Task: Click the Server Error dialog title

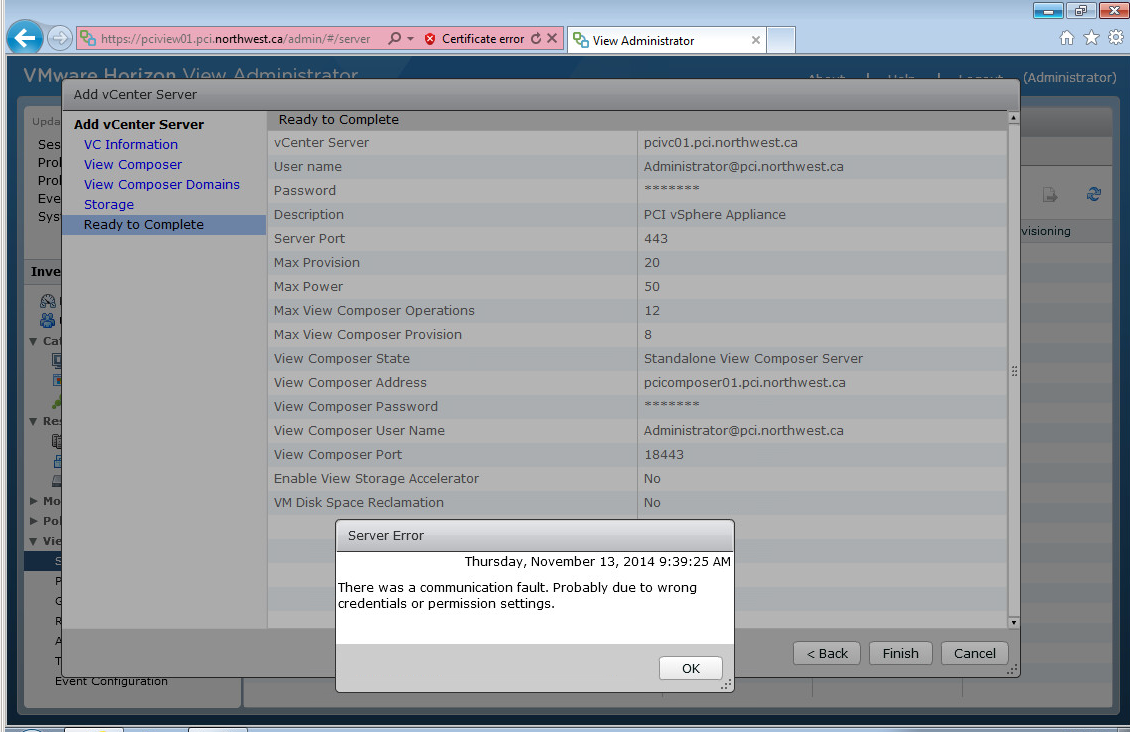Action: 386,535
